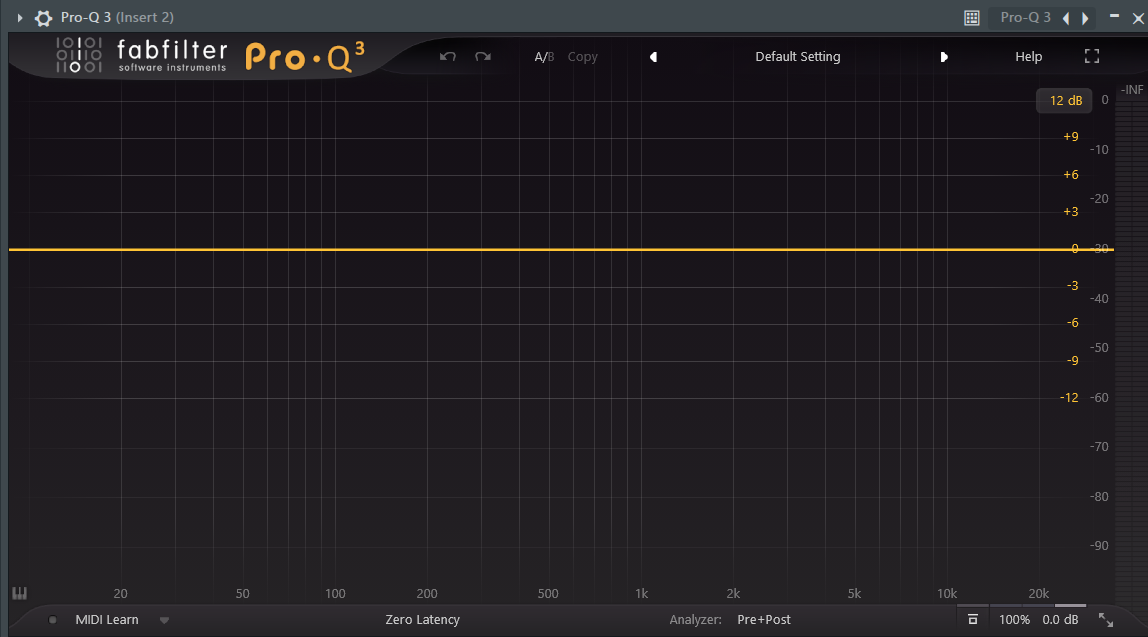Show the piano keyboard display

click(x=20, y=593)
